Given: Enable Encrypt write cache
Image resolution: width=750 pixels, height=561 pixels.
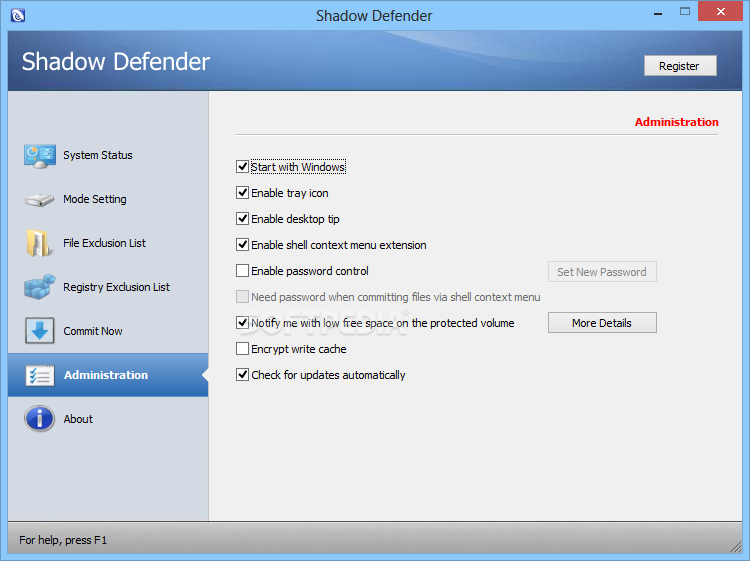Looking at the screenshot, I should [x=243, y=349].
